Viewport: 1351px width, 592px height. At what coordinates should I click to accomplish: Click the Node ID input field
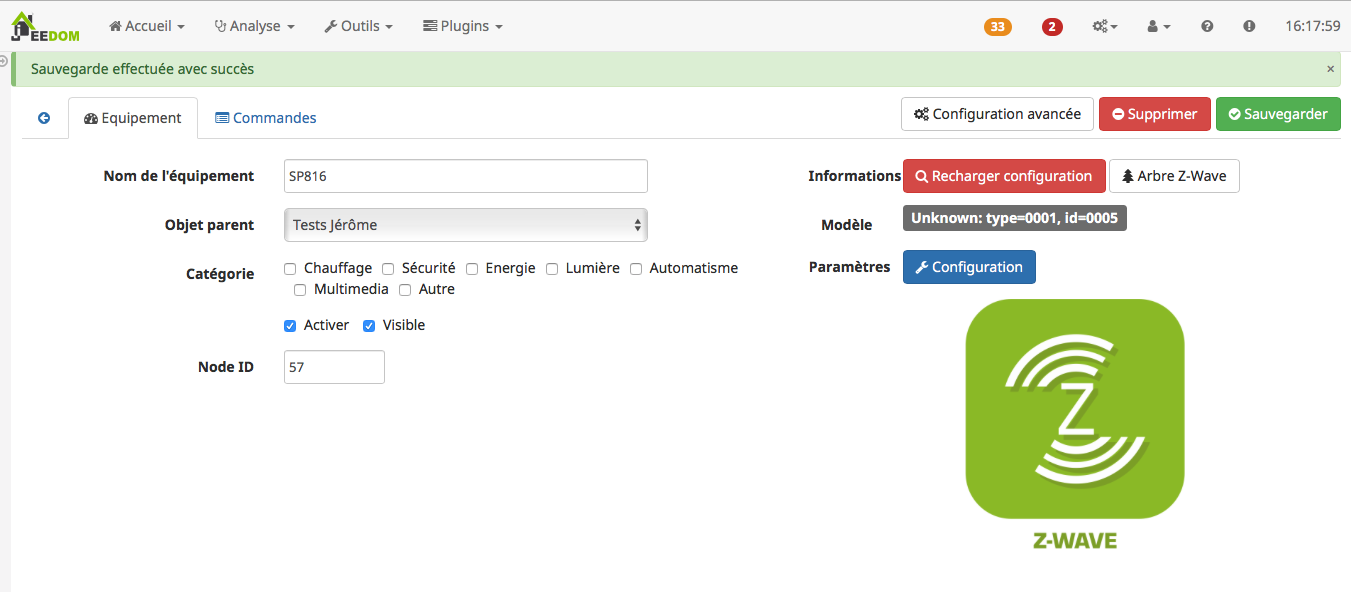pos(334,367)
